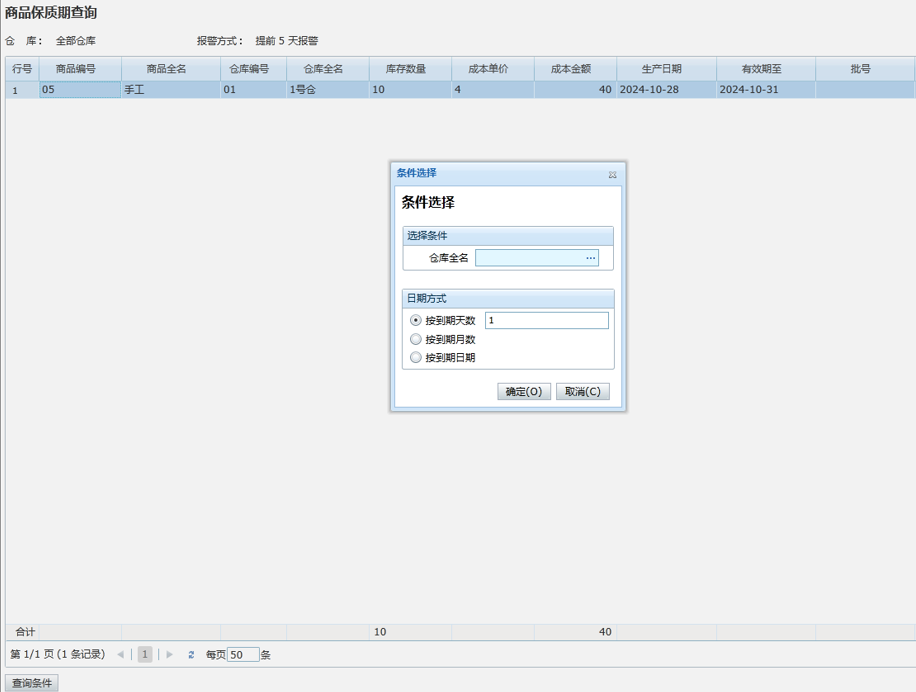Screen dimensions: 916x692
Task: Click page number 1 in pagination
Action: tap(145, 655)
